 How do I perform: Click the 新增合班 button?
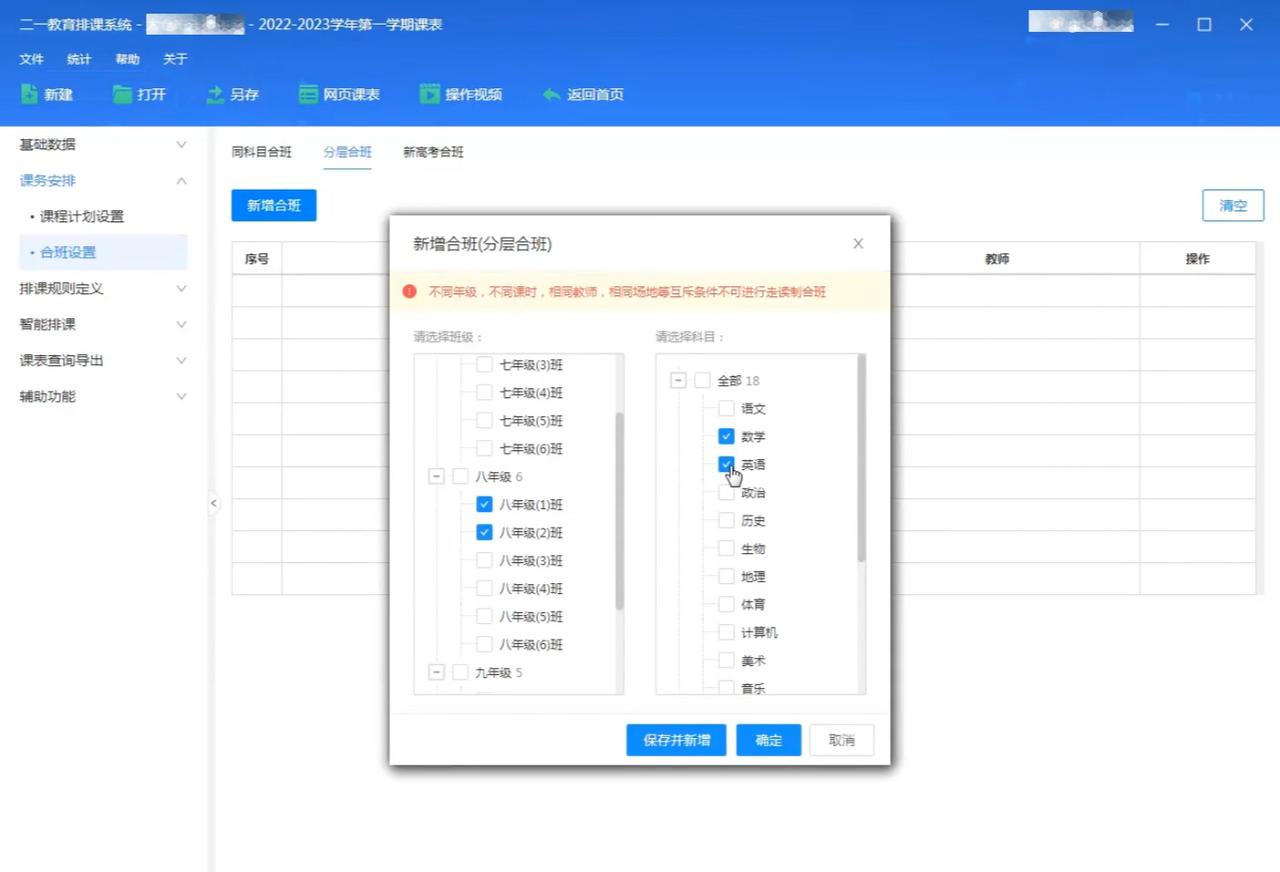pos(274,205)
